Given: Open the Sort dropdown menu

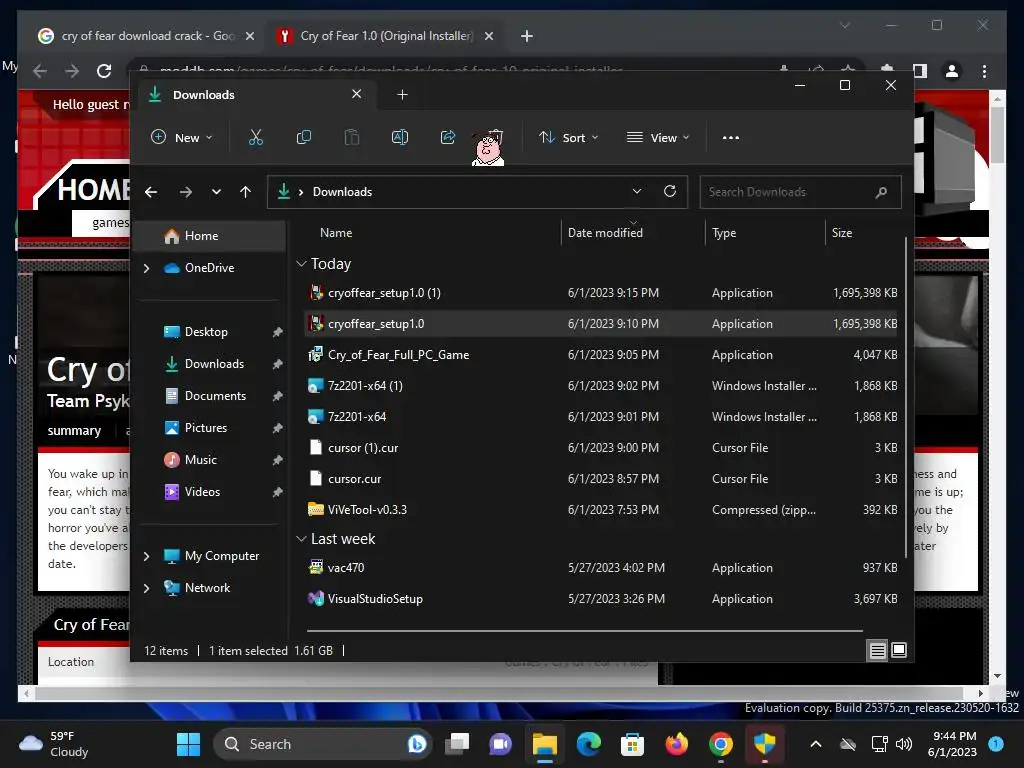Looking at the screenshot, I should (568, 138).
